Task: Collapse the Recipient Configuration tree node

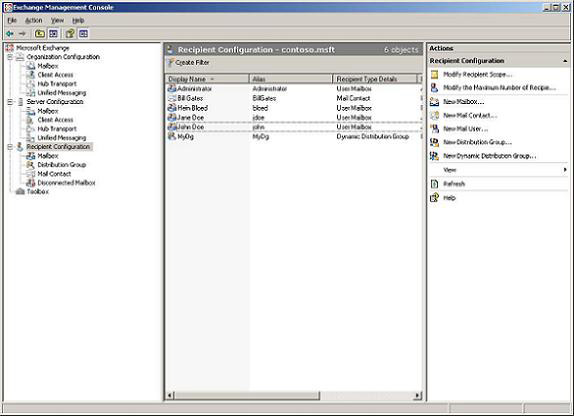Action: coord(10,146)
